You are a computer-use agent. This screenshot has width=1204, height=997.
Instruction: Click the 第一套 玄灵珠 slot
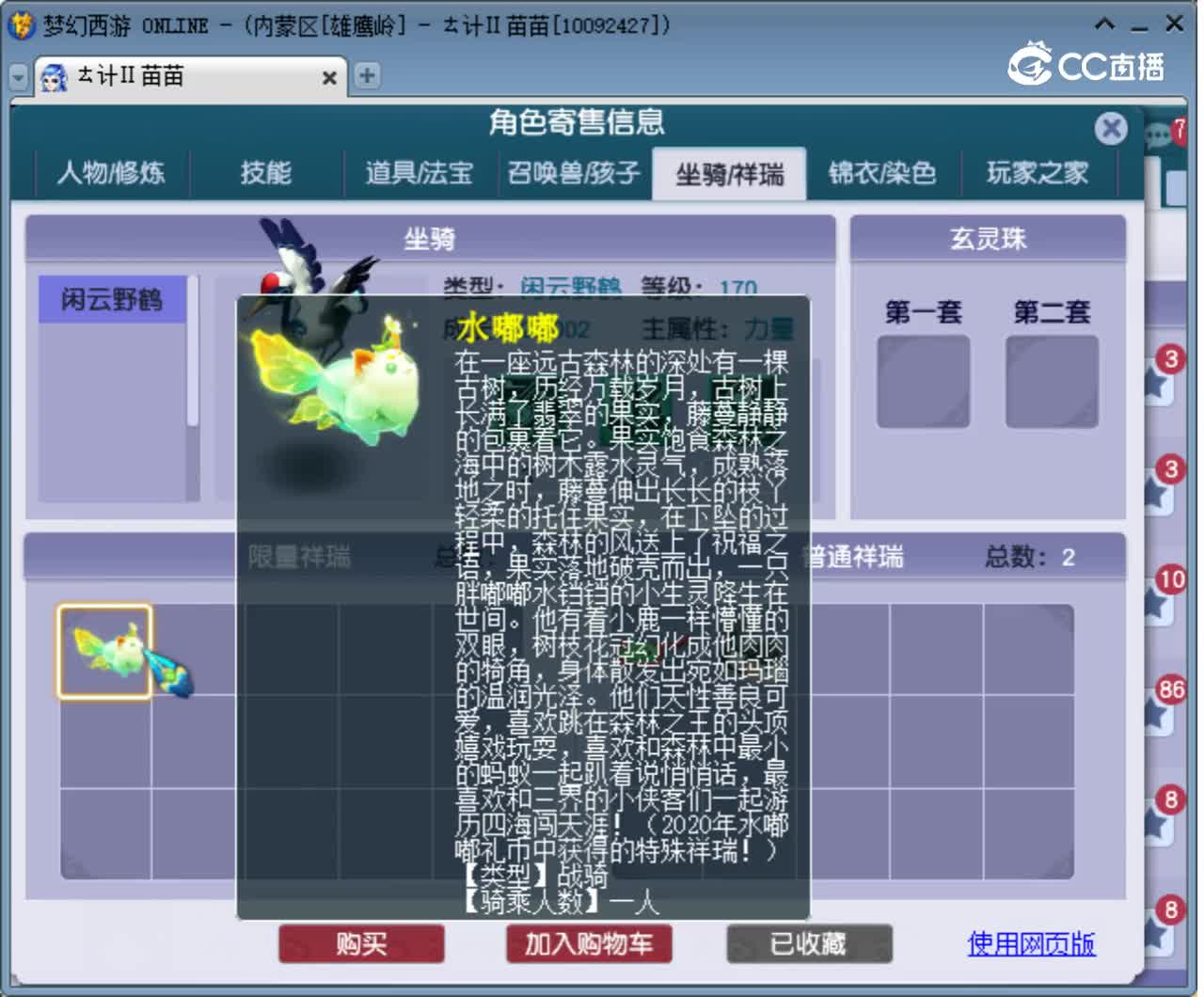point(923,382)
